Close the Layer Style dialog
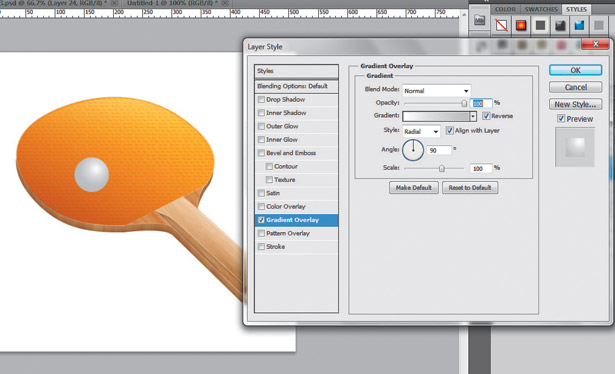The image size is (615, 374). point(595,44)
